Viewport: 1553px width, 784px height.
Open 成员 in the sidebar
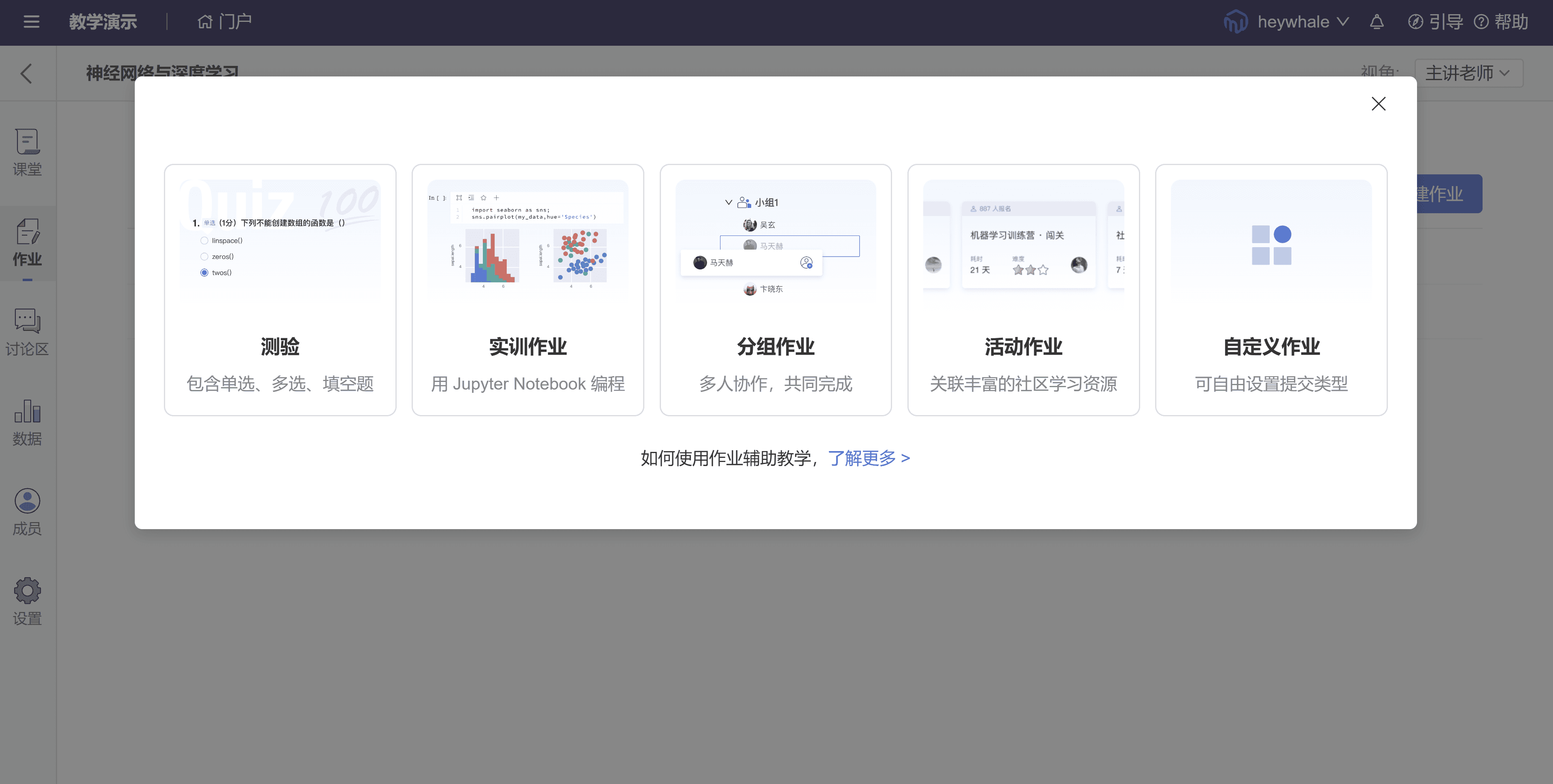tap(27, 512)
